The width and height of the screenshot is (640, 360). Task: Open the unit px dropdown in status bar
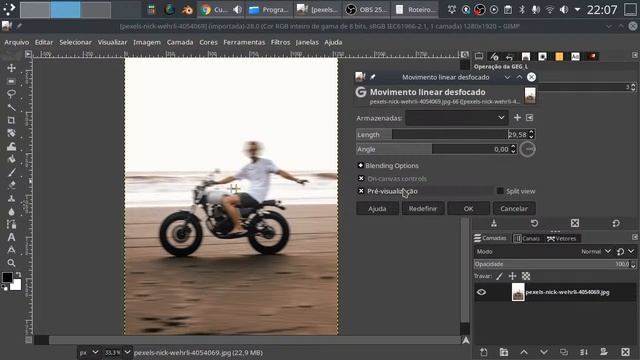pos(89,352)
